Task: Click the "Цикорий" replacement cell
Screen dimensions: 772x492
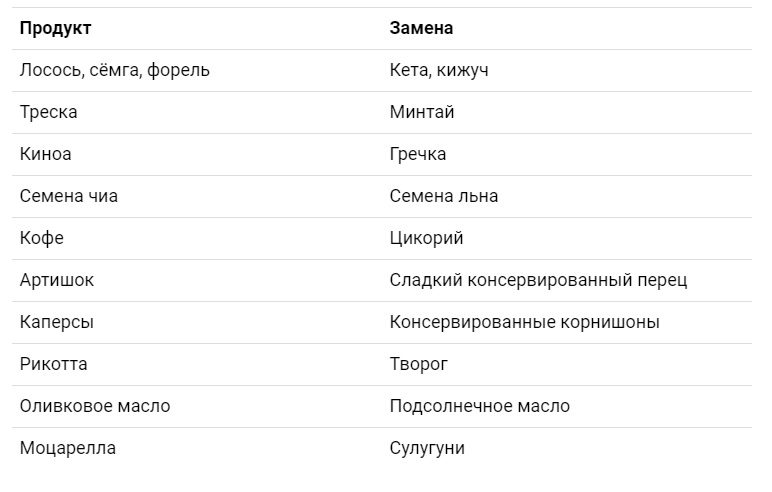Action: point(426,238)
